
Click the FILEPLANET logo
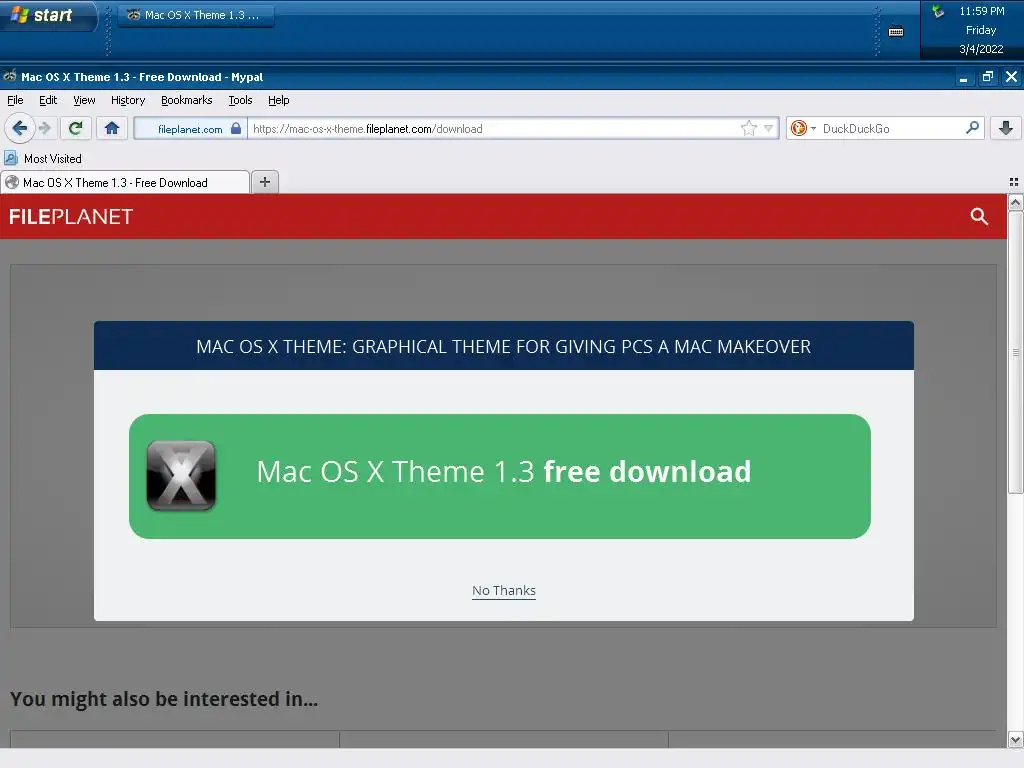pyautogui.click(x=71, y=217)
